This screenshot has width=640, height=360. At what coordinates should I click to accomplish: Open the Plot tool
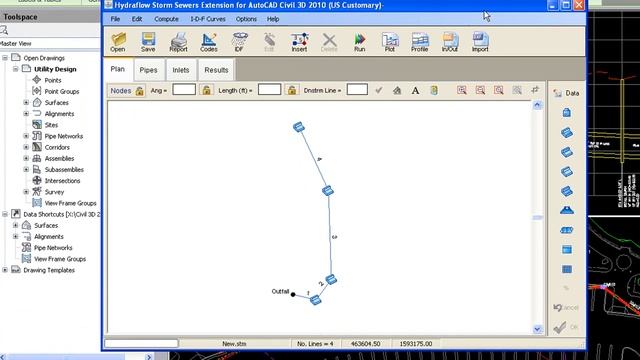[390, 42]
